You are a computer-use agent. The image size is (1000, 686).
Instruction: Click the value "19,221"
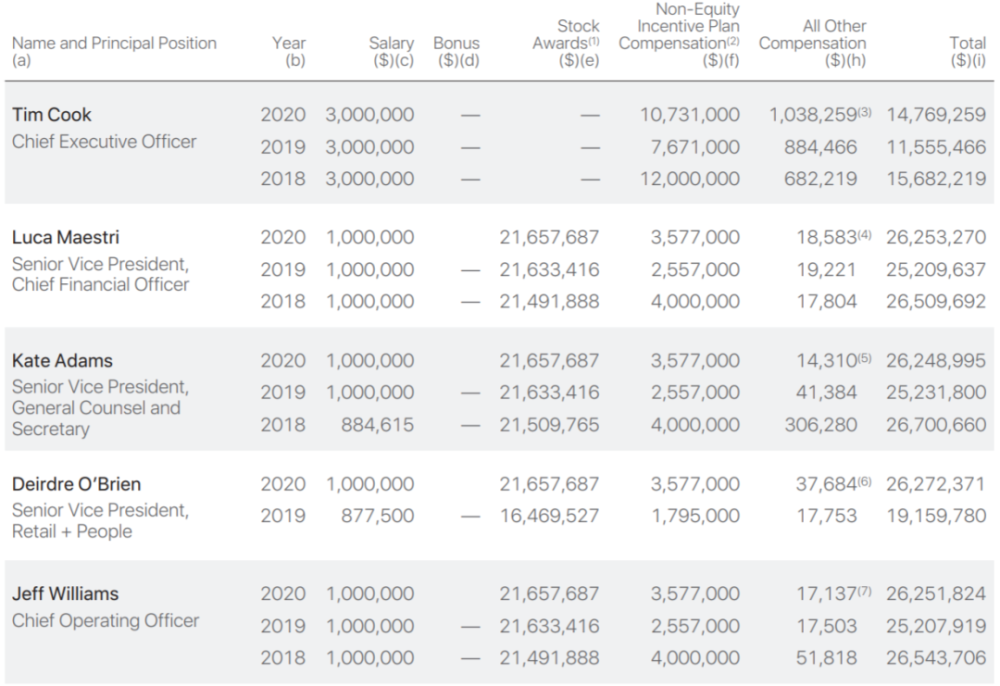click(826, 270)
